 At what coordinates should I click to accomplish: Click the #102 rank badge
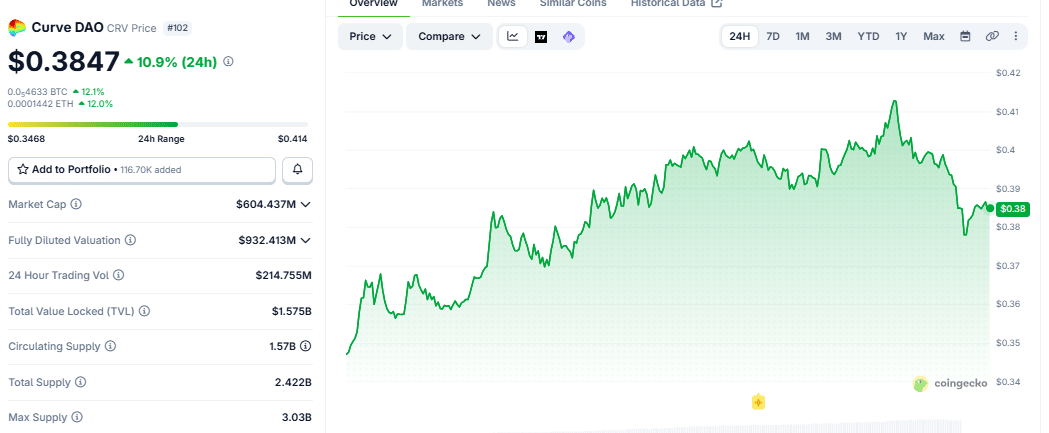pyautogui.click(x=178, y=28)
